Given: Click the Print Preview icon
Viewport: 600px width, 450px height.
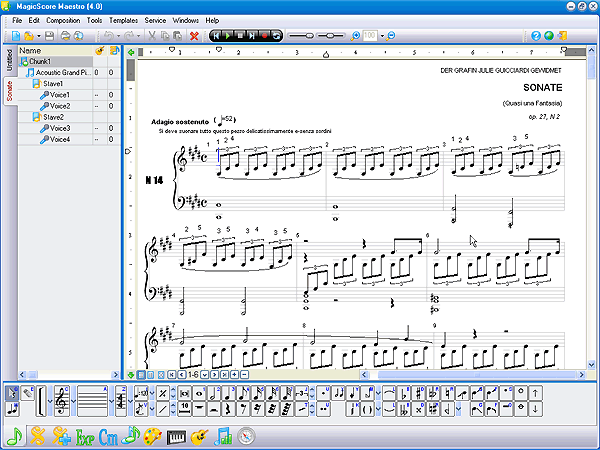Looking at the screenshot, I should pos(78,36).
